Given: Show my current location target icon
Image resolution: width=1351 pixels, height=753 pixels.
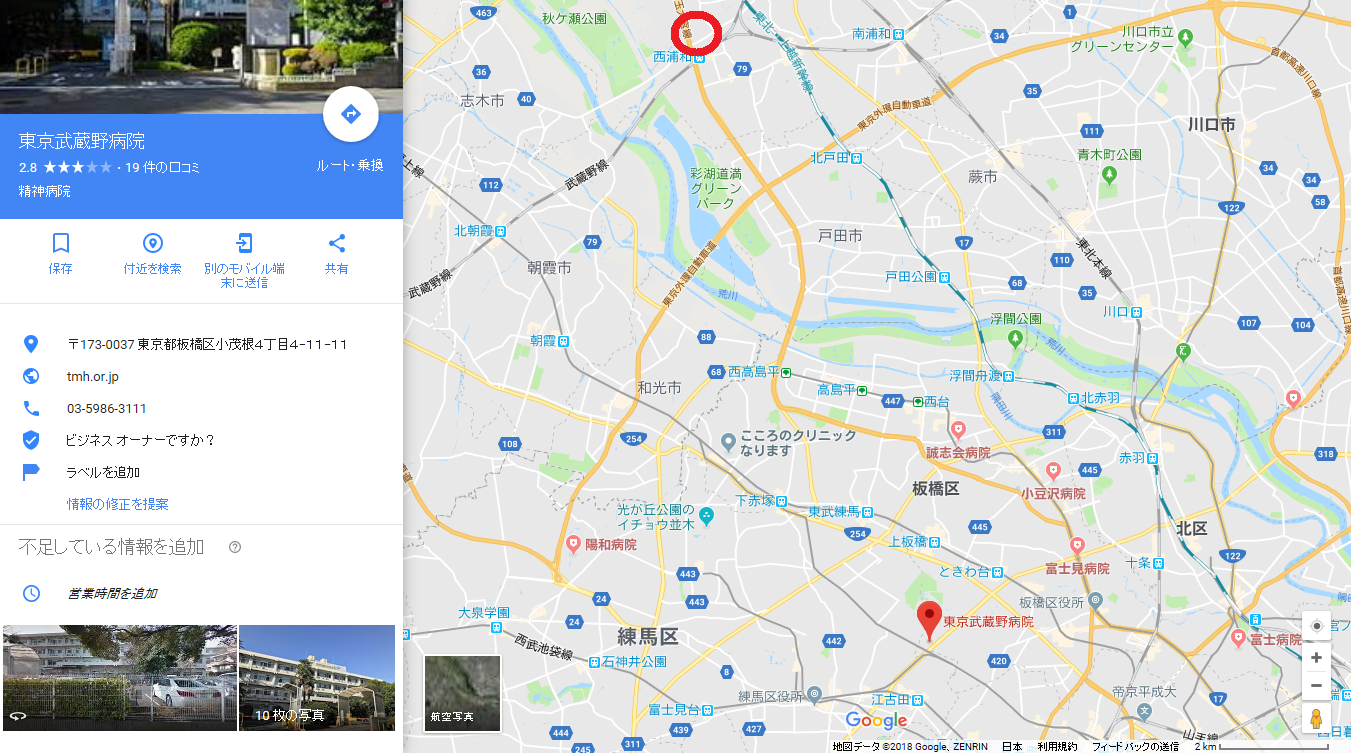Looking at the screenshot, I should [x=1316, y=626].
